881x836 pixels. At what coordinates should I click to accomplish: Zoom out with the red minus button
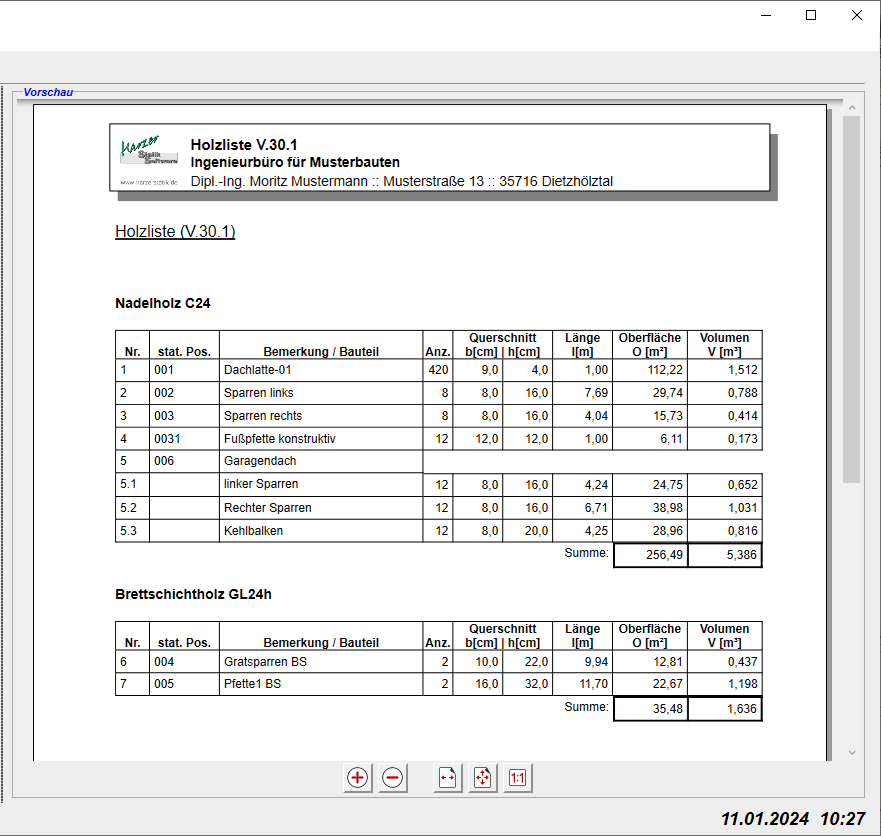[393, 778]
